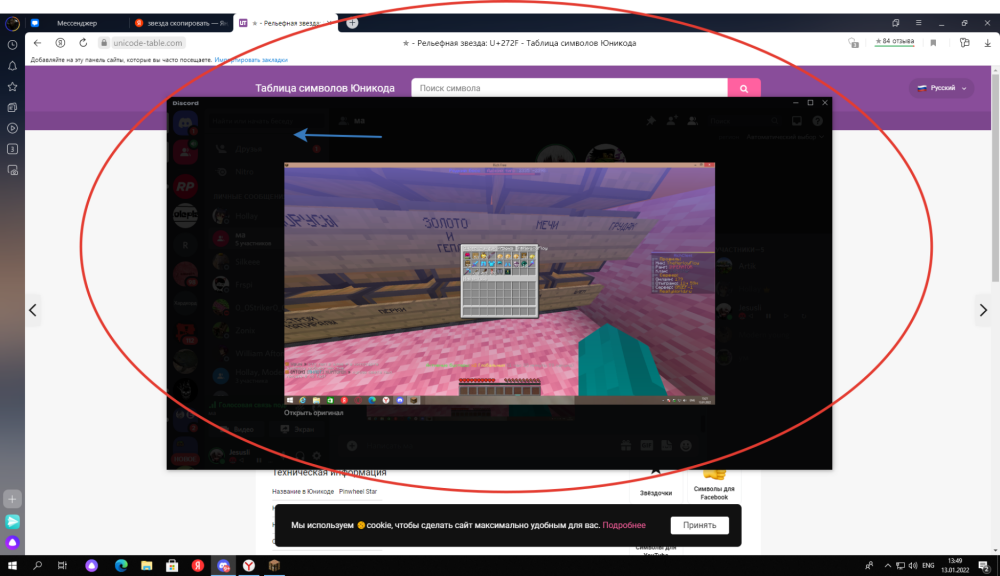Switch to 'звезда скопировать' Yandex tab
This screenshot has width=1000, height=576.
[180, 23]
